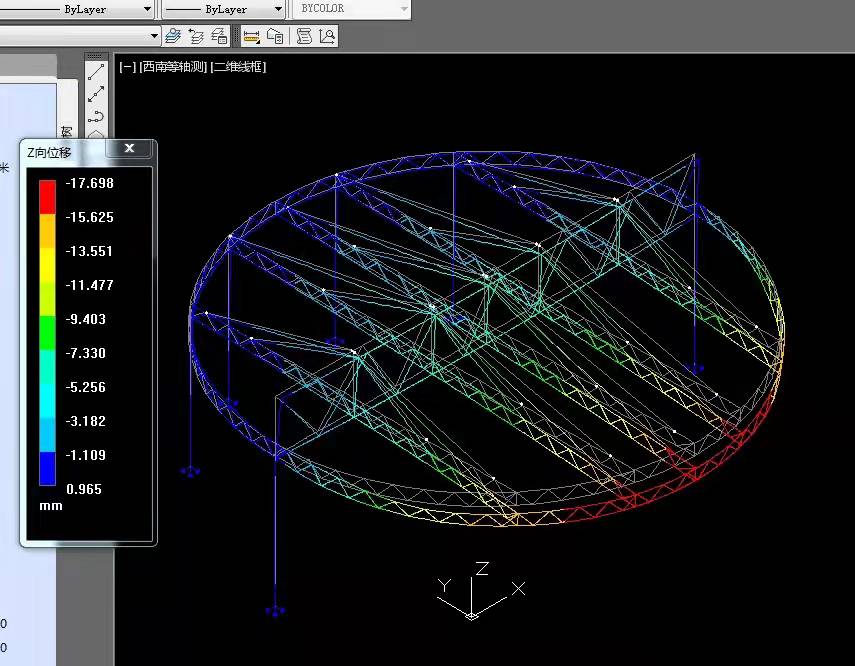Screen dimensions: 855x666
Task: Click the [-] viewport controls label
Action: [x=127, y=67]
